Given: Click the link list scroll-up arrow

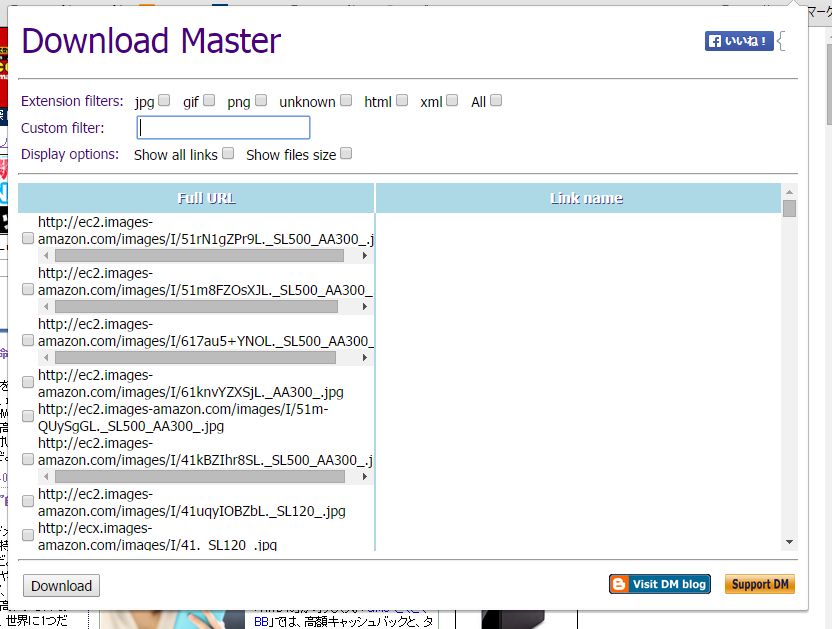Looking at the screenshot, I should tap(790, 192).
